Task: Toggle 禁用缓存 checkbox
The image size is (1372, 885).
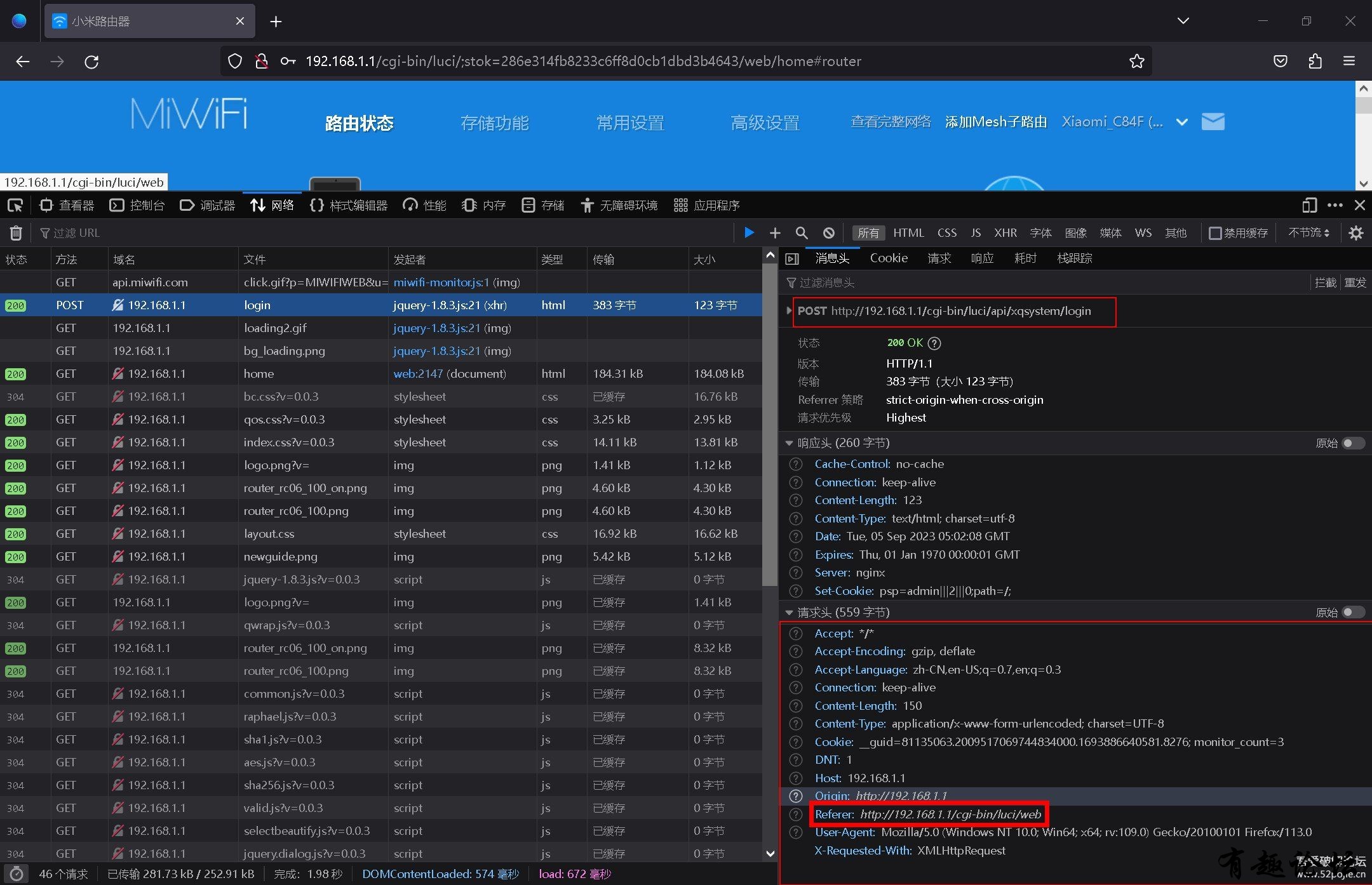Action: click(1214, 233)
